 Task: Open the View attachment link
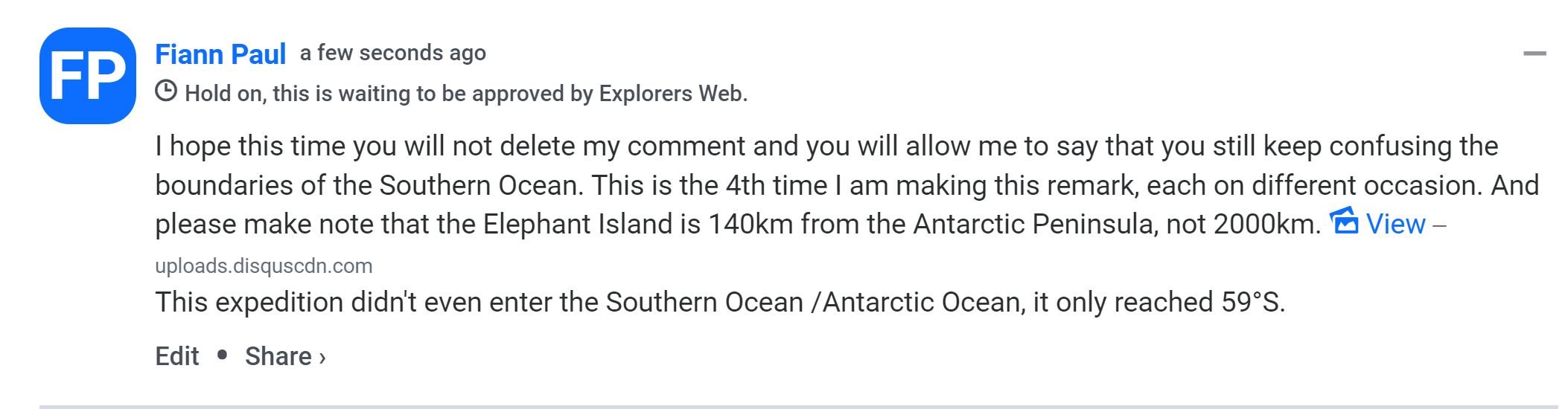tap(1395, 224)
